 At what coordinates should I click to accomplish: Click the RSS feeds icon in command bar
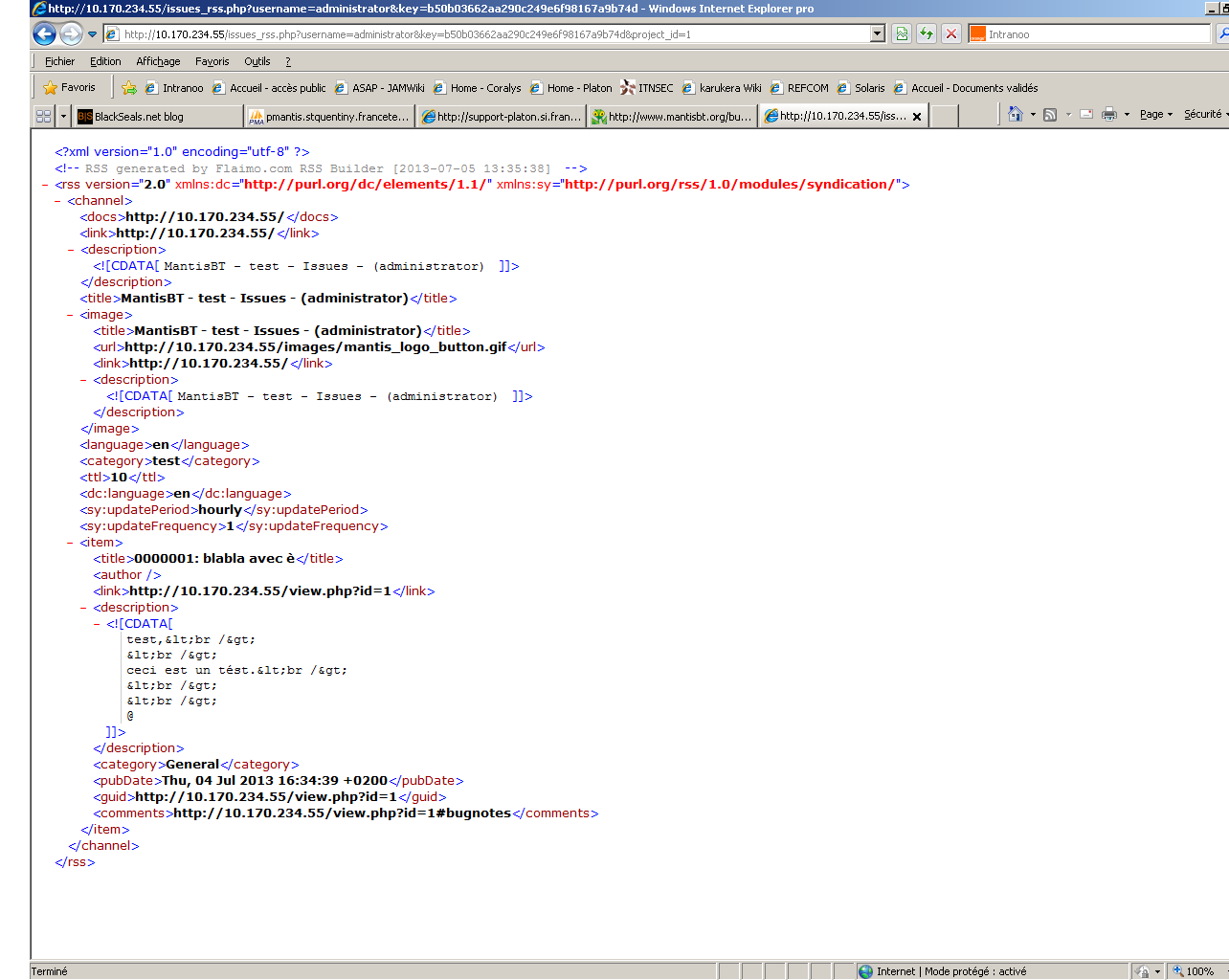click(1050, 115)
